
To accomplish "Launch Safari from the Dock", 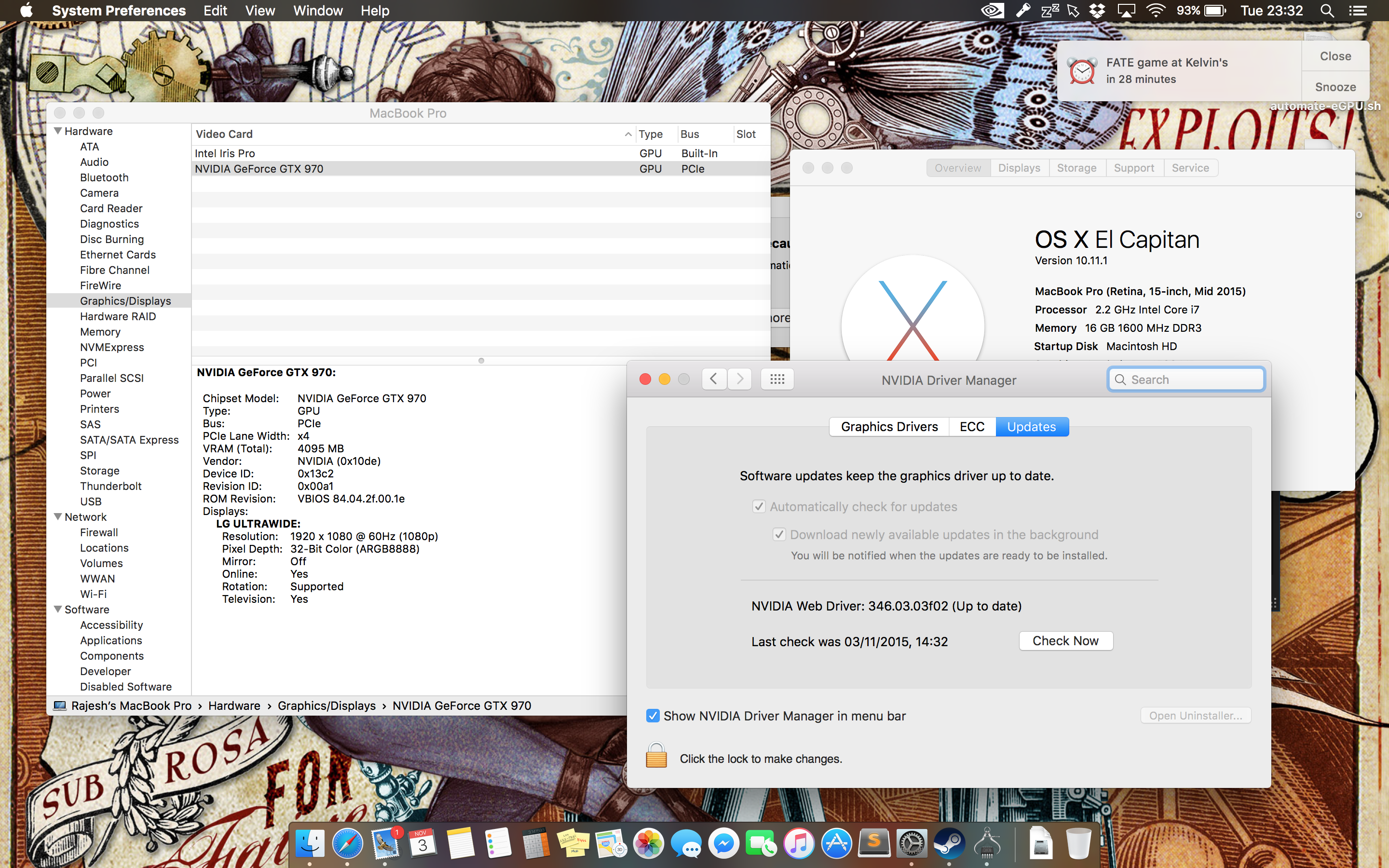I will coord(347,844).
